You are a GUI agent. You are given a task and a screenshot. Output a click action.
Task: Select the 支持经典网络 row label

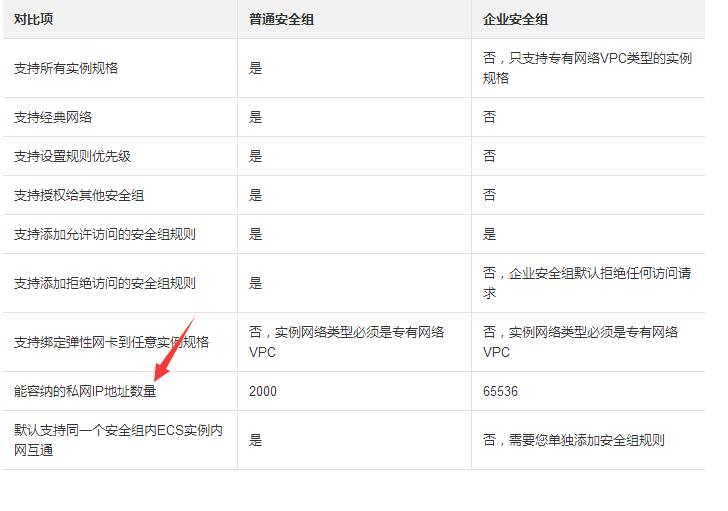pos(53,117)
